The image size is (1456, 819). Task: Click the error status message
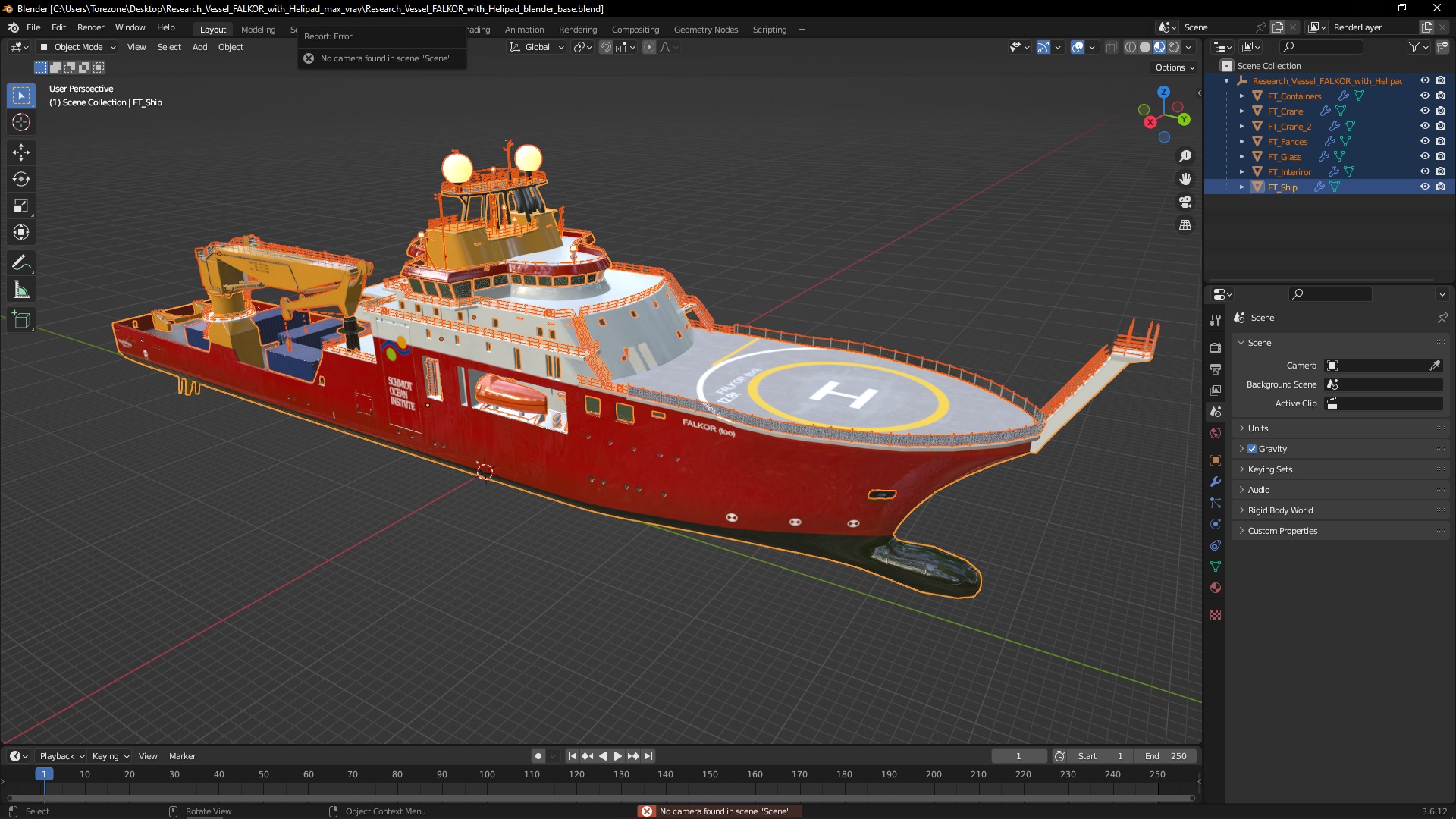point(720,811)
